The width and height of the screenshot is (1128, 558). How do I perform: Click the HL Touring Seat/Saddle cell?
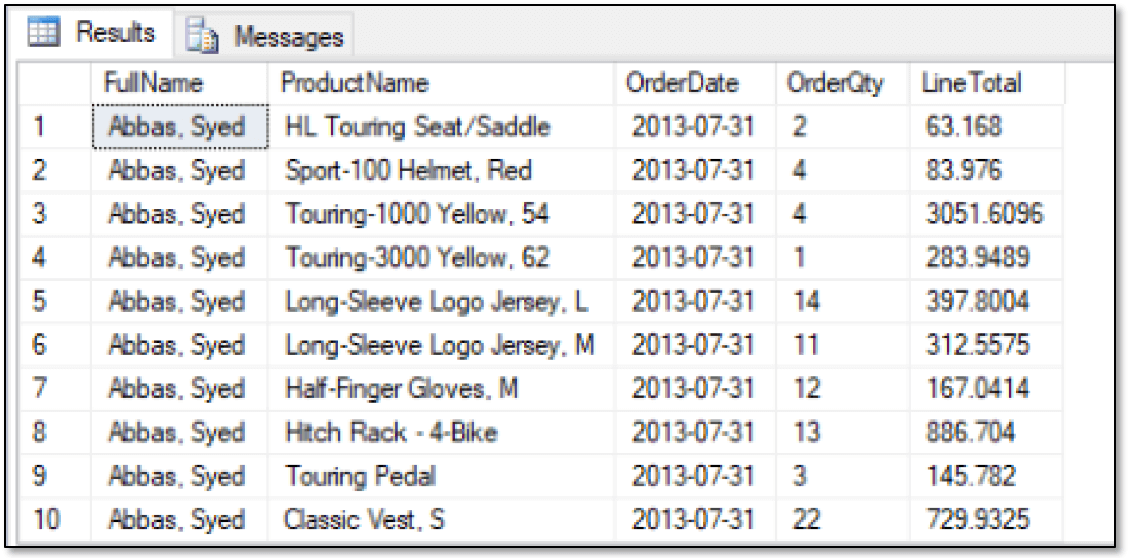[x=417, y=127]
